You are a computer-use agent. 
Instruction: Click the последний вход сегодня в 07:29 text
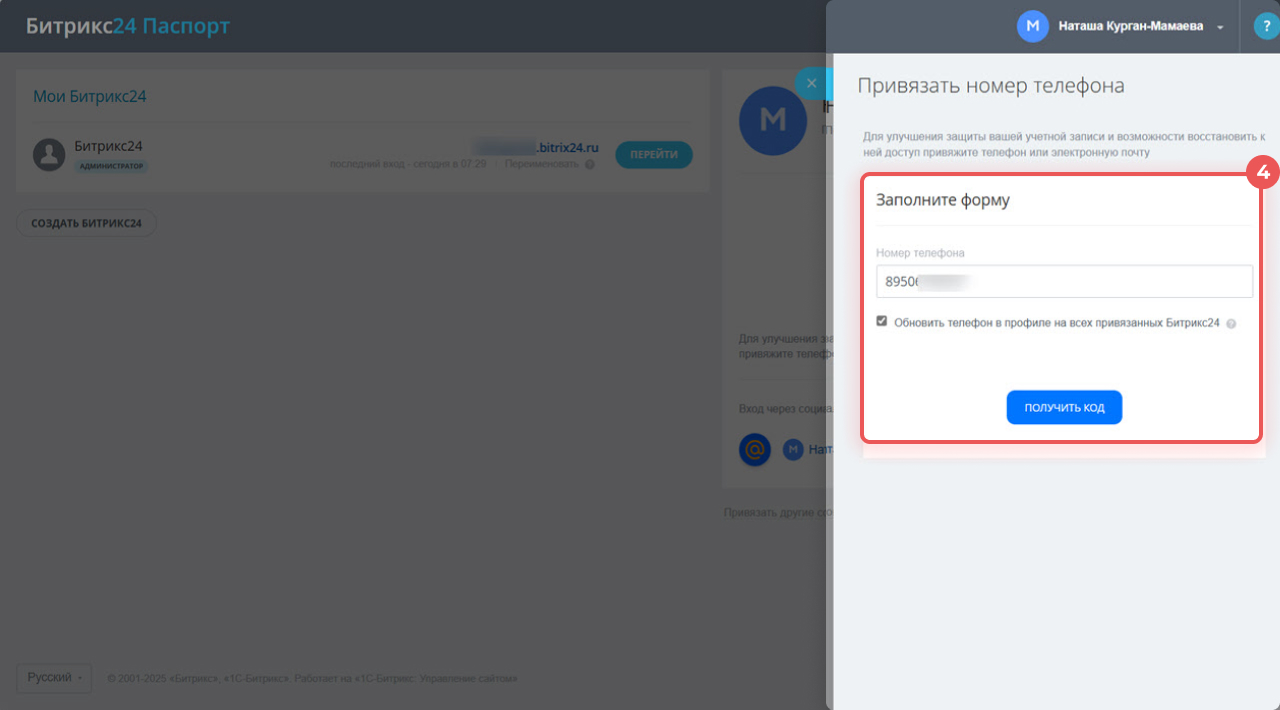tap(408, 164)
